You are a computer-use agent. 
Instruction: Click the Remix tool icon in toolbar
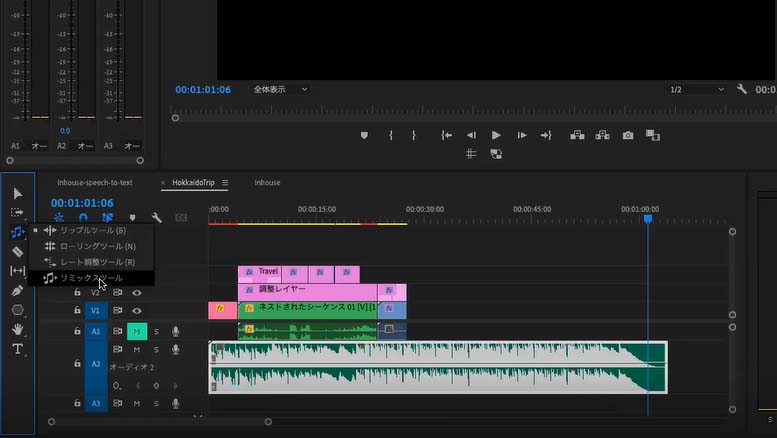17,232
